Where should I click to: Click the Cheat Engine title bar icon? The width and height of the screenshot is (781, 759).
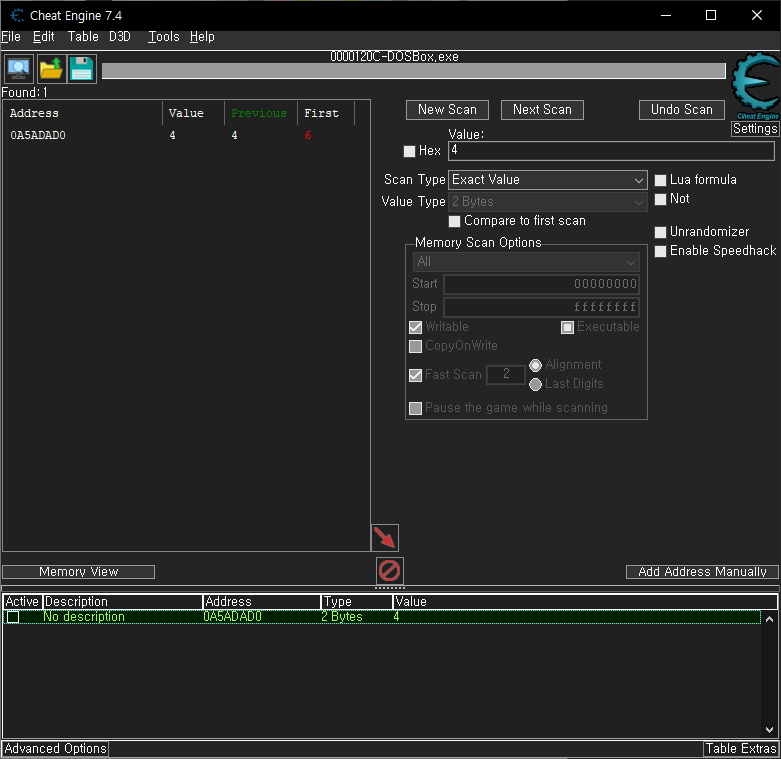coord(17,15)
